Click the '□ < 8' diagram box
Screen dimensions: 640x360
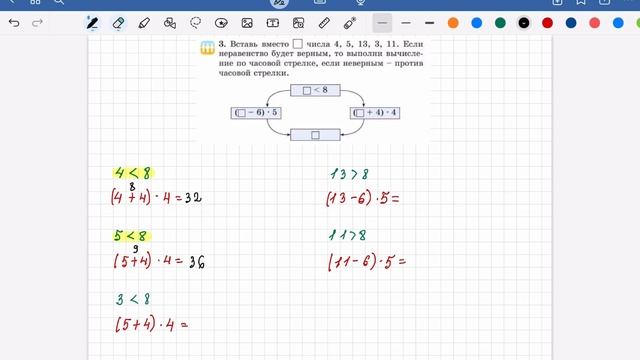click(315, 90)
